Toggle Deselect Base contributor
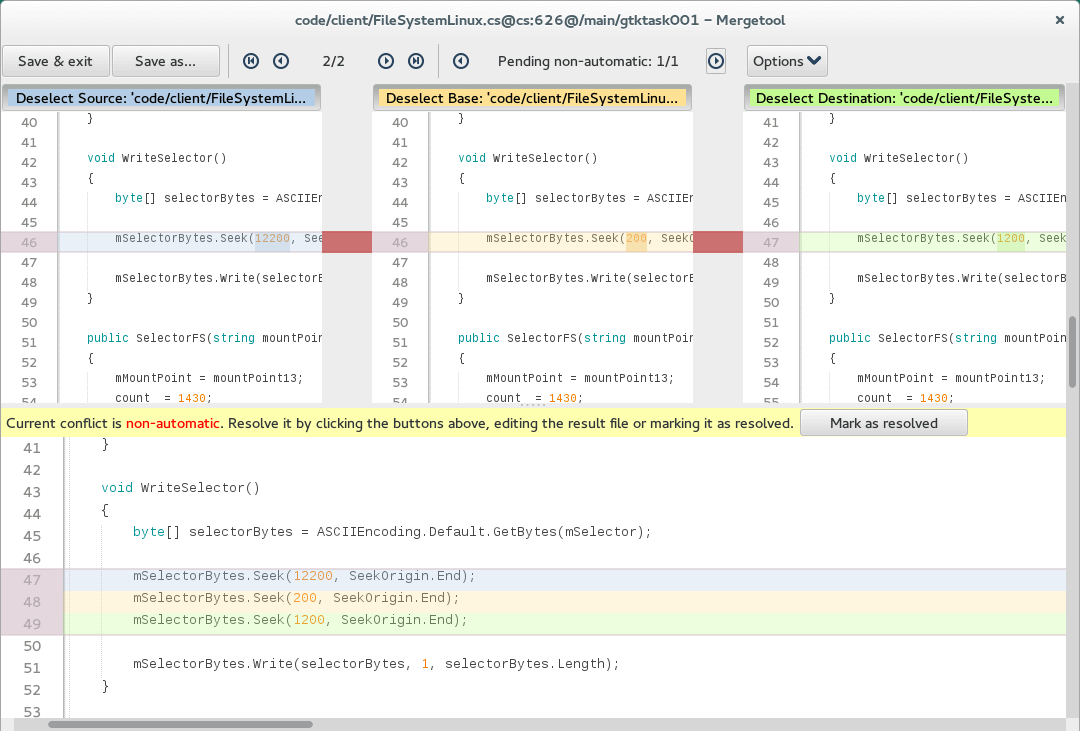This screenshot has width=1080, height=731. click(x=532, y=98)
